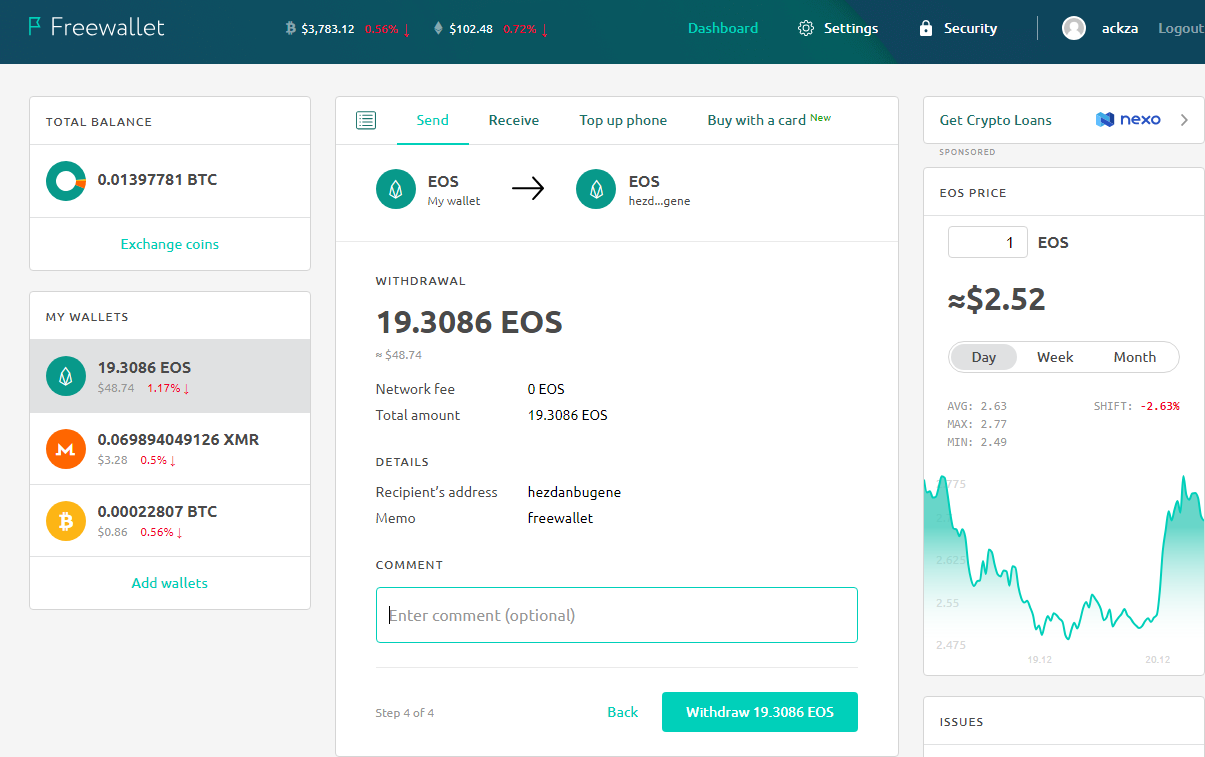Click the Bitcoin price ticker icon
The image size is (1205, 757).
291,29
